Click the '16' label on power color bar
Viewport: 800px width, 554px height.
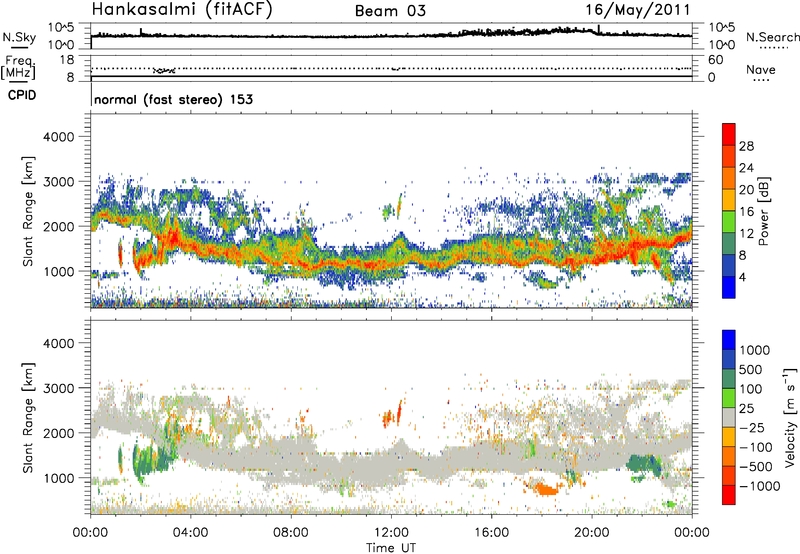coord(746,212)
